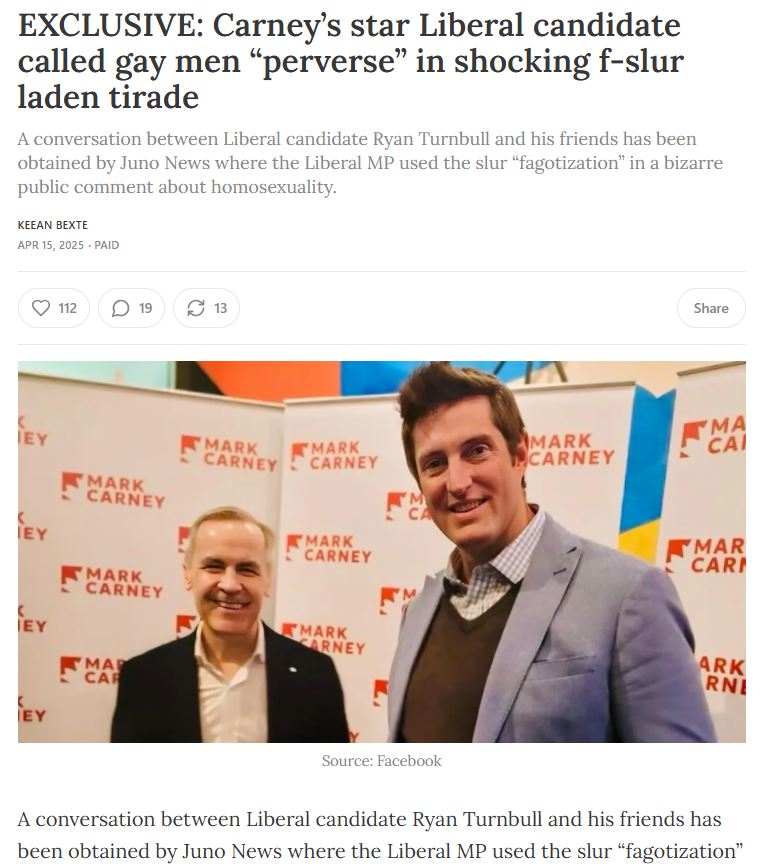
Task: Click the PAID label beside the date
Action: pos(106,245)
